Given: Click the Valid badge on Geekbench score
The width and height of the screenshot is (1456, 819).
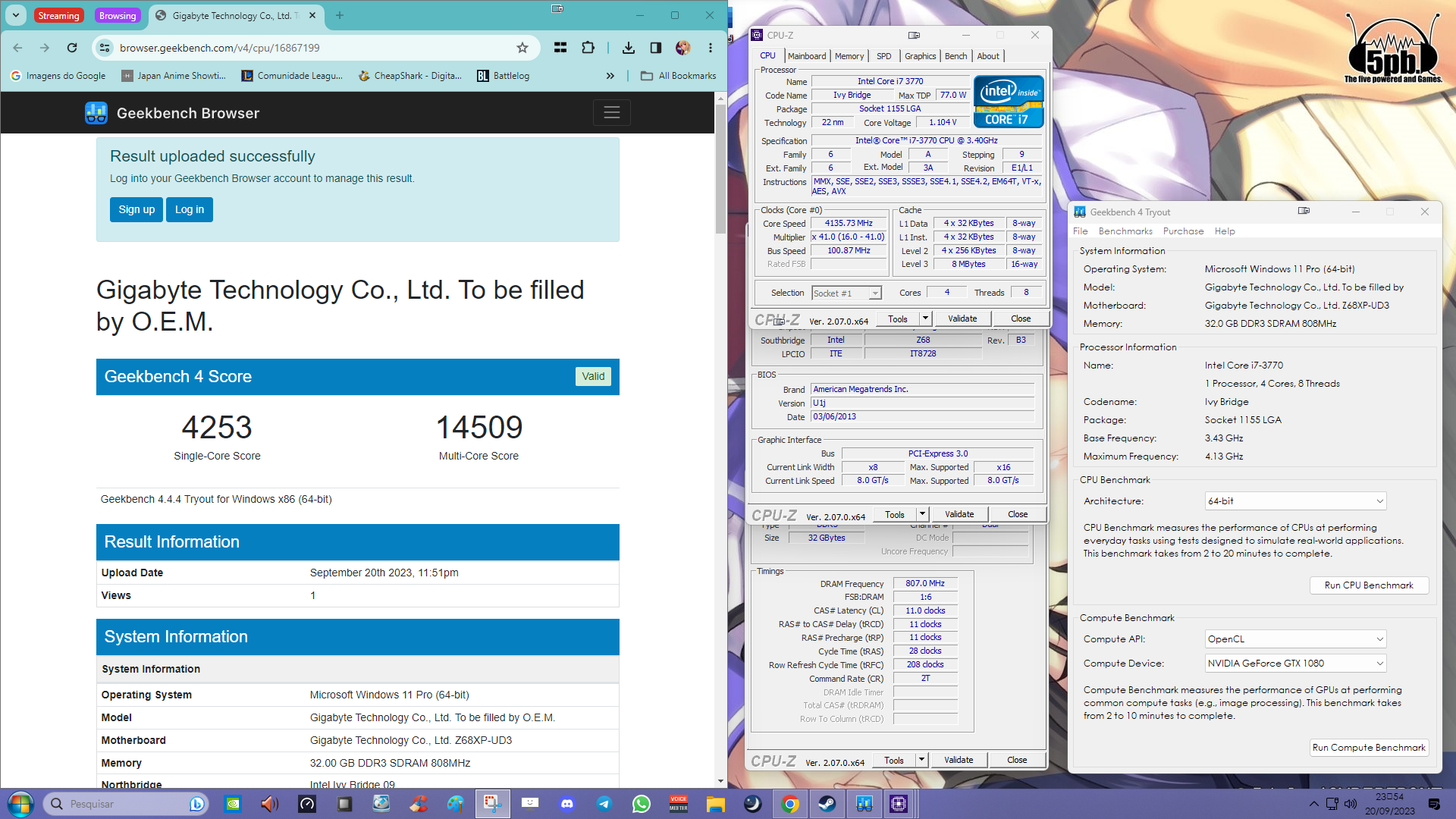Looking at the screenshot, I should pyautogui.click(x=593, y=377).
